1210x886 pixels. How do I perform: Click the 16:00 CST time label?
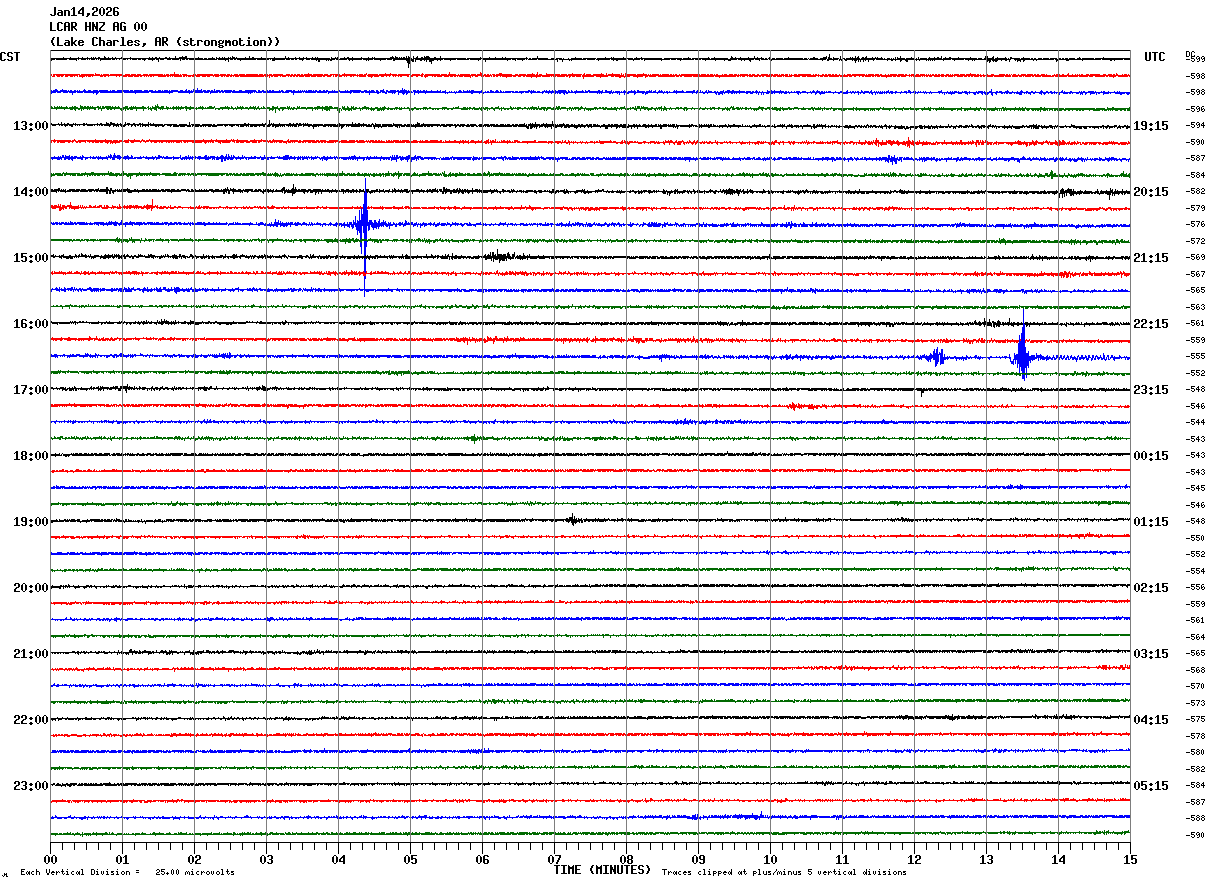31,324
